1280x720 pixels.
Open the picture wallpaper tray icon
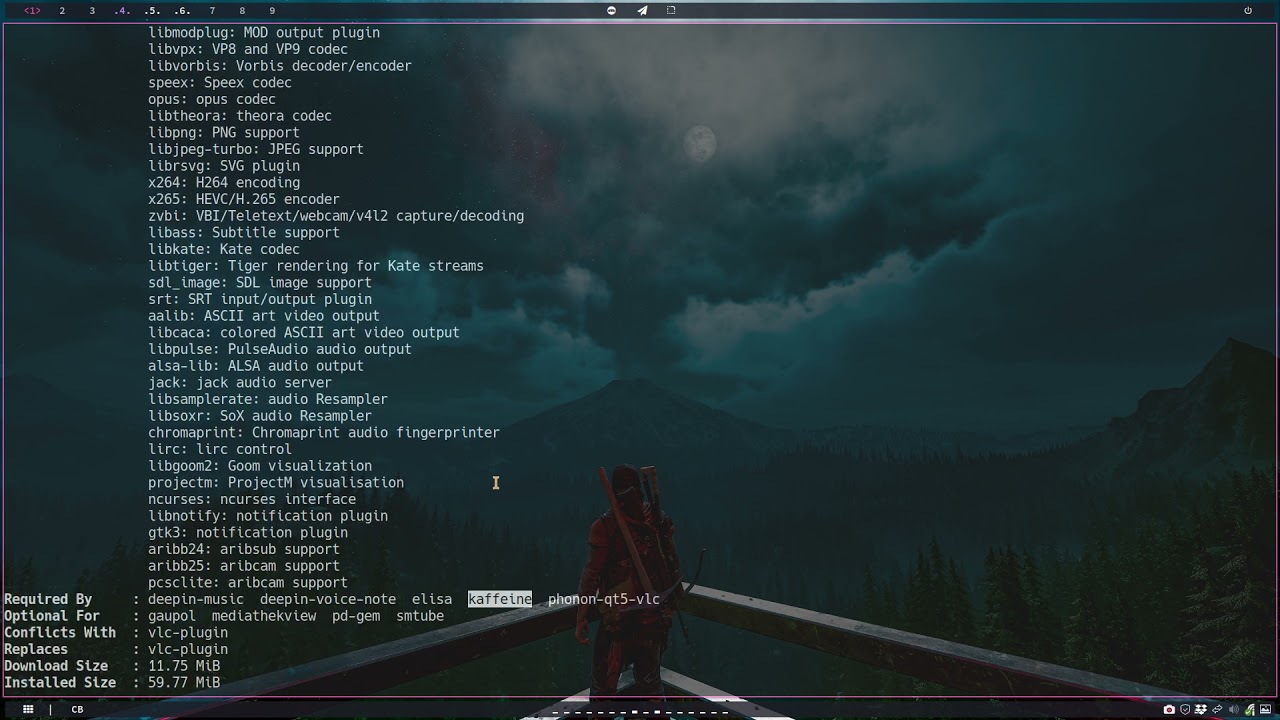pos(1265,709)
